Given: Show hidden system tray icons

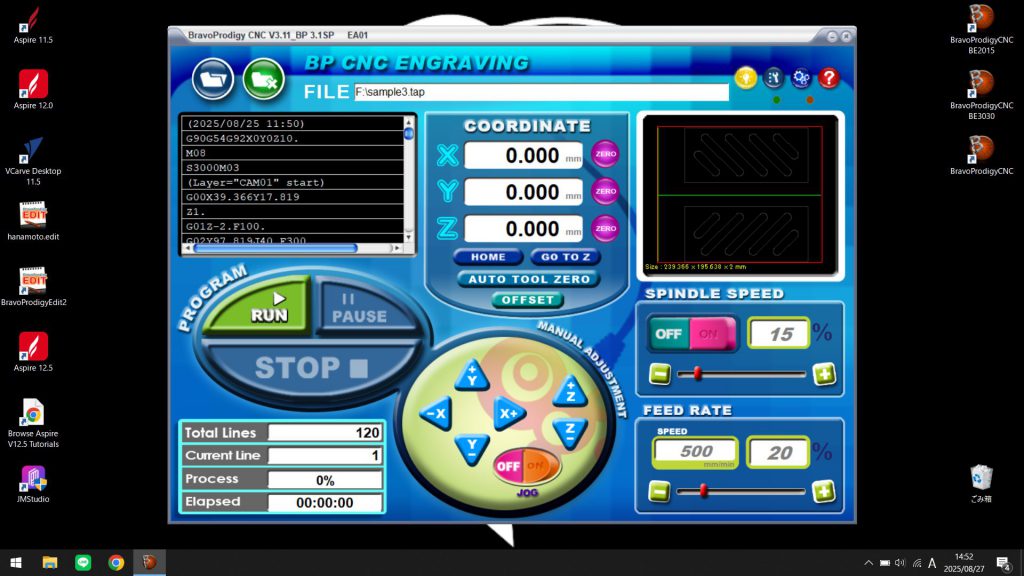Looking at the screenshot, I should [869, 563].
